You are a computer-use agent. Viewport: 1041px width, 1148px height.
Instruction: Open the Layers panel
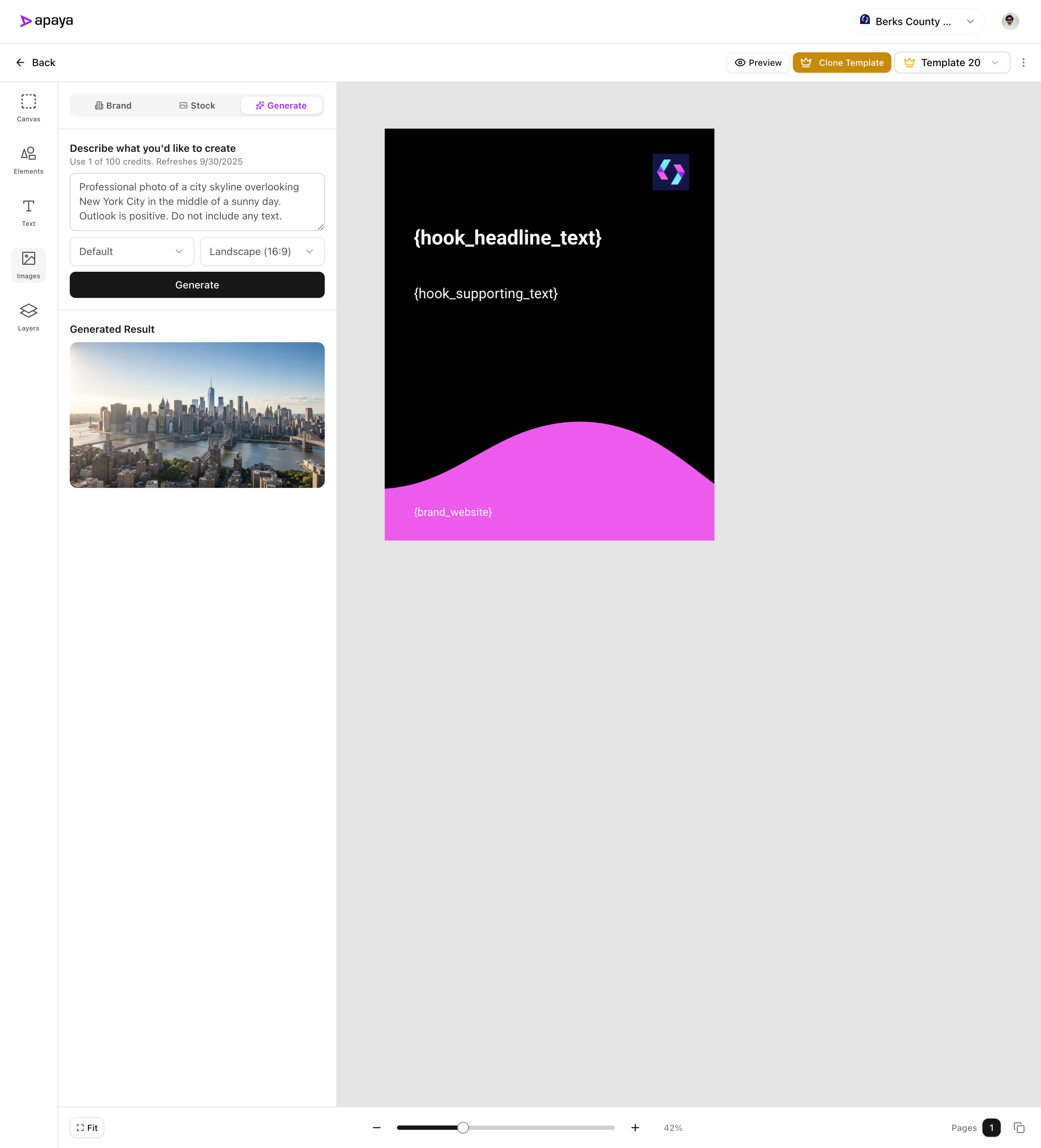(x=28, y=317)
